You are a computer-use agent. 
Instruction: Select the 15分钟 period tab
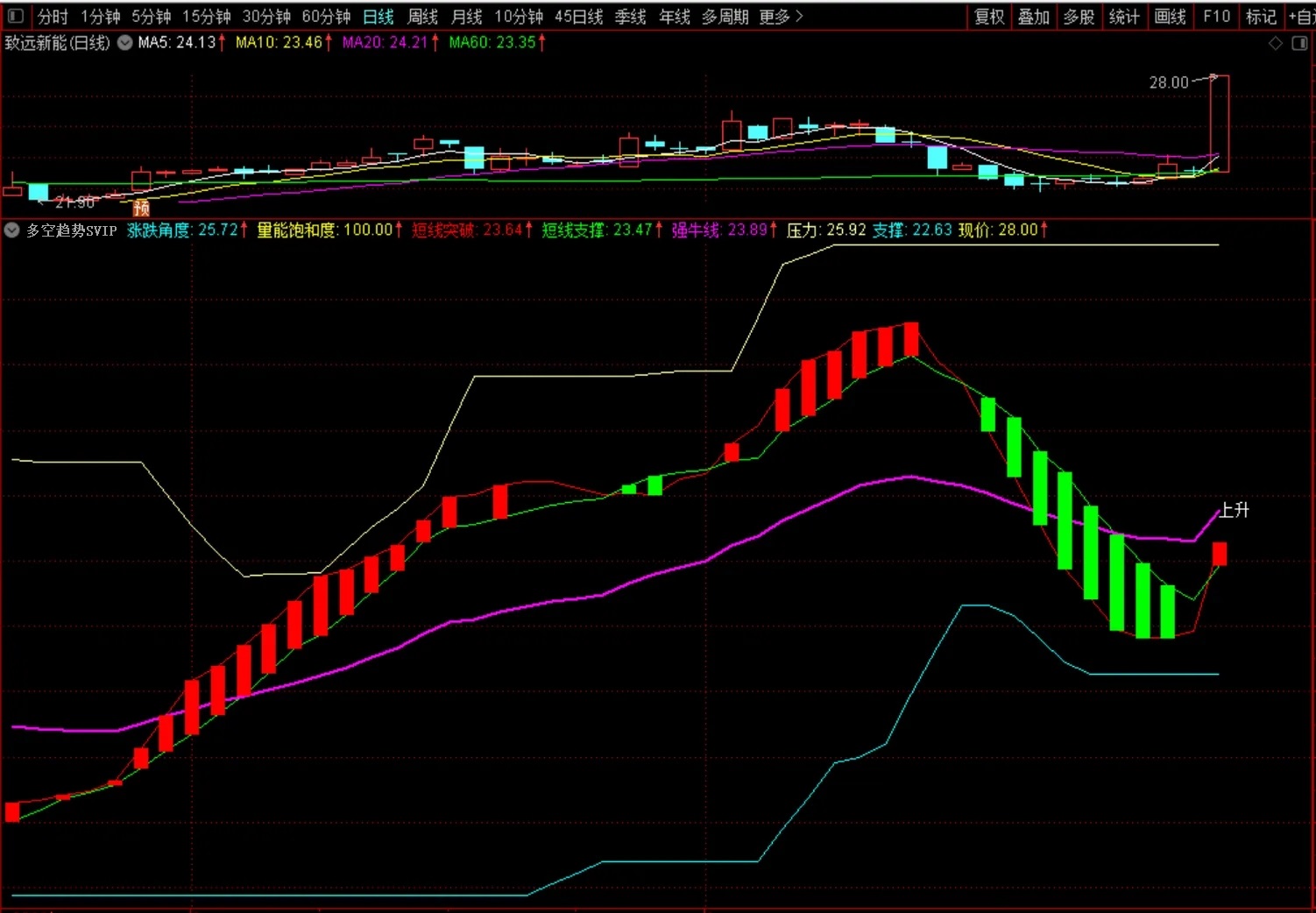pos(206,17)
